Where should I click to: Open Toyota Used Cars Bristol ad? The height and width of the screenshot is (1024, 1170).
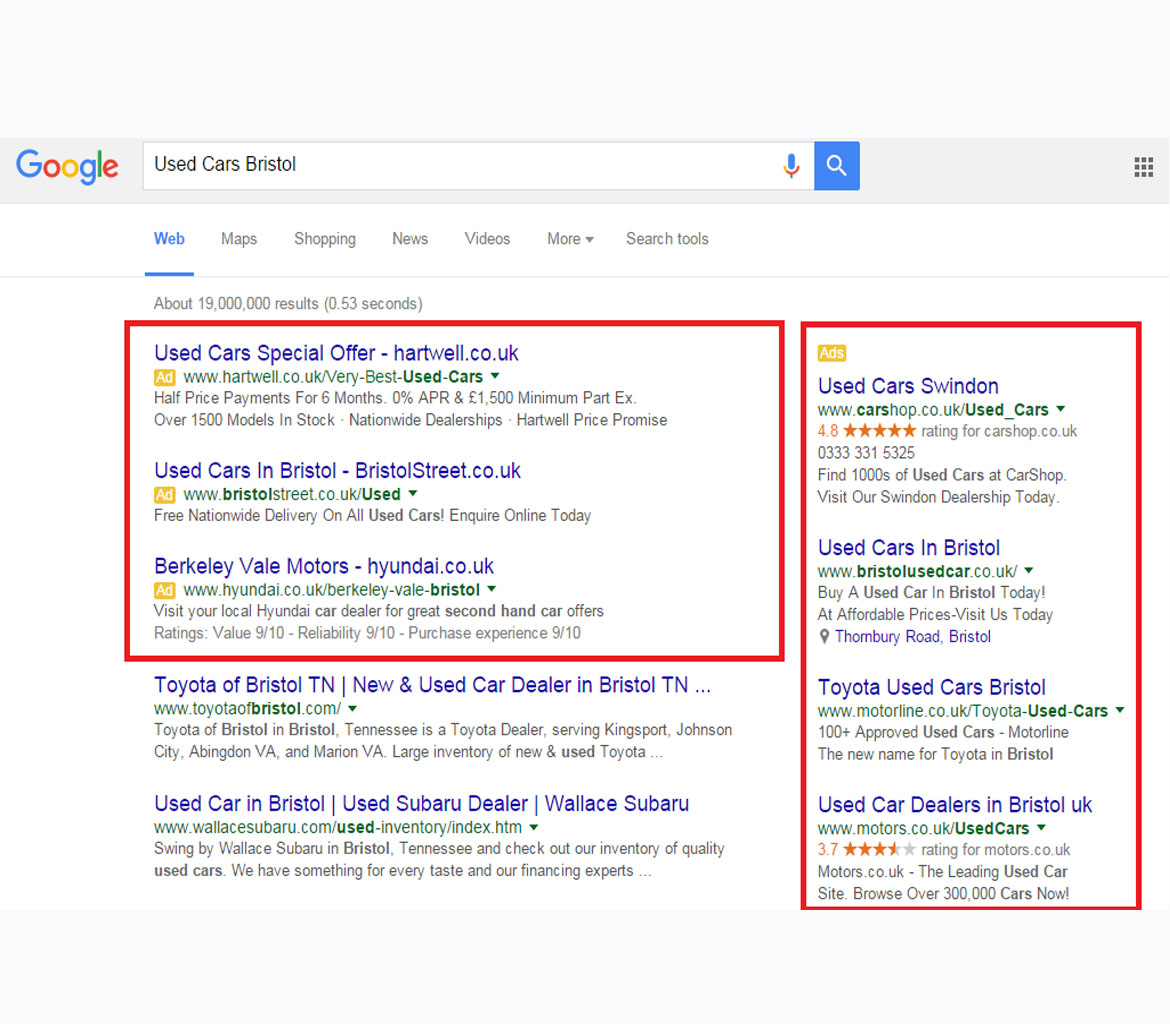tap(931, 687)
